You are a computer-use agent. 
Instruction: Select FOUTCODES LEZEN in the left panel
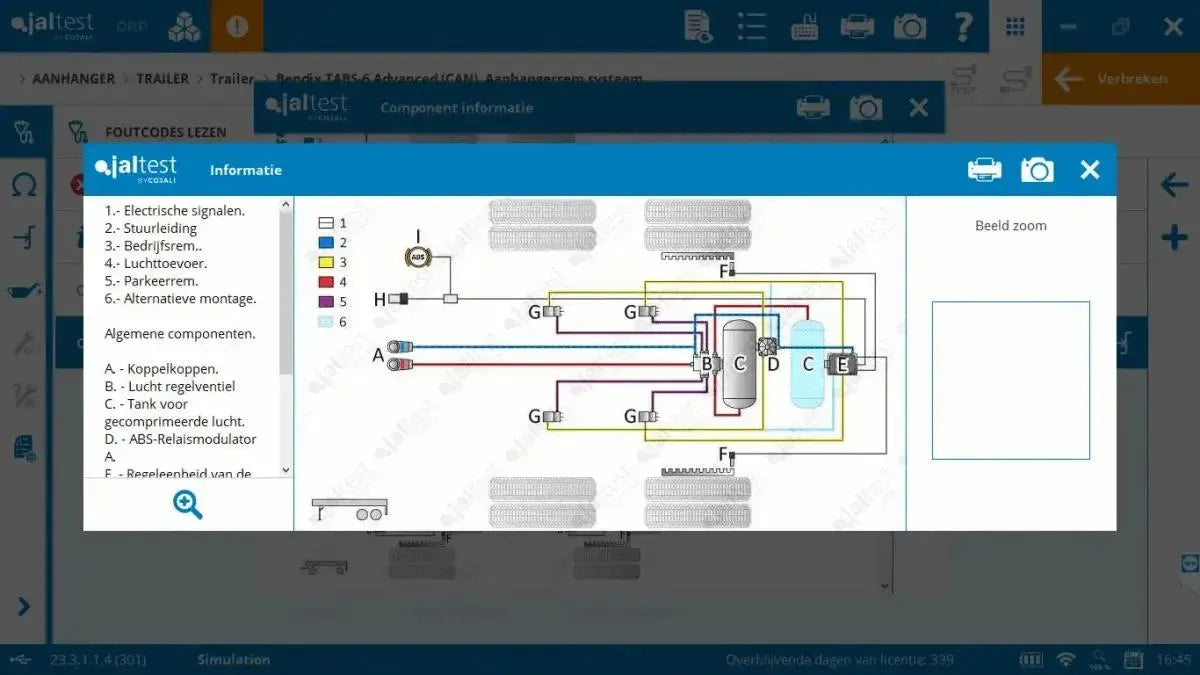[x=166, y=131]
